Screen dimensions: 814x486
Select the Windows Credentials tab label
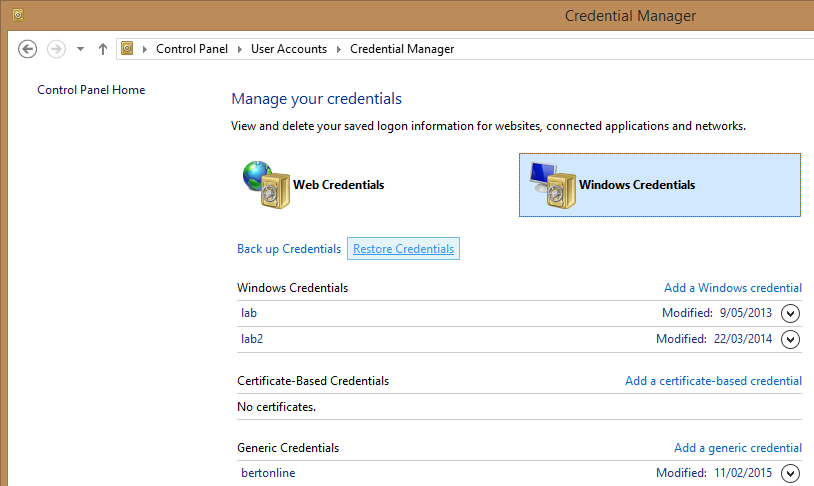(x=636, y=185)
